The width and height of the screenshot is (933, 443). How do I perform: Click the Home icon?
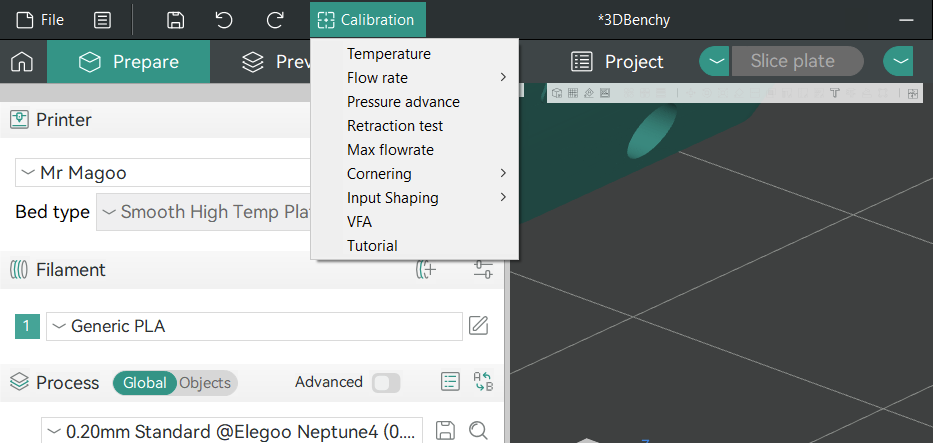coord(22,62)
